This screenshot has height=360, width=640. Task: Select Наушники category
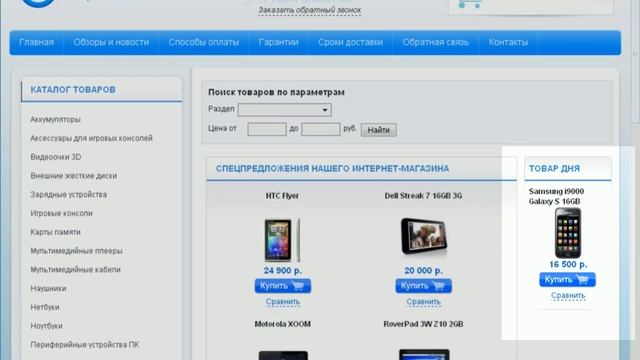point(48,289)
